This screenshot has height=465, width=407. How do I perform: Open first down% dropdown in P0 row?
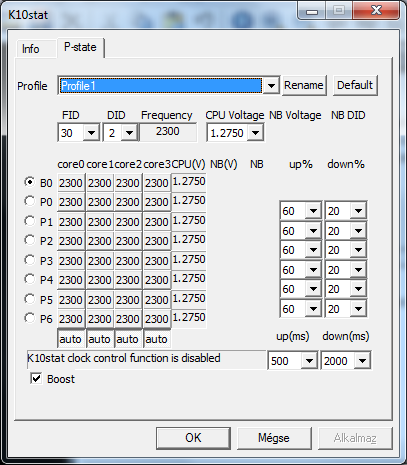[358, 211]
